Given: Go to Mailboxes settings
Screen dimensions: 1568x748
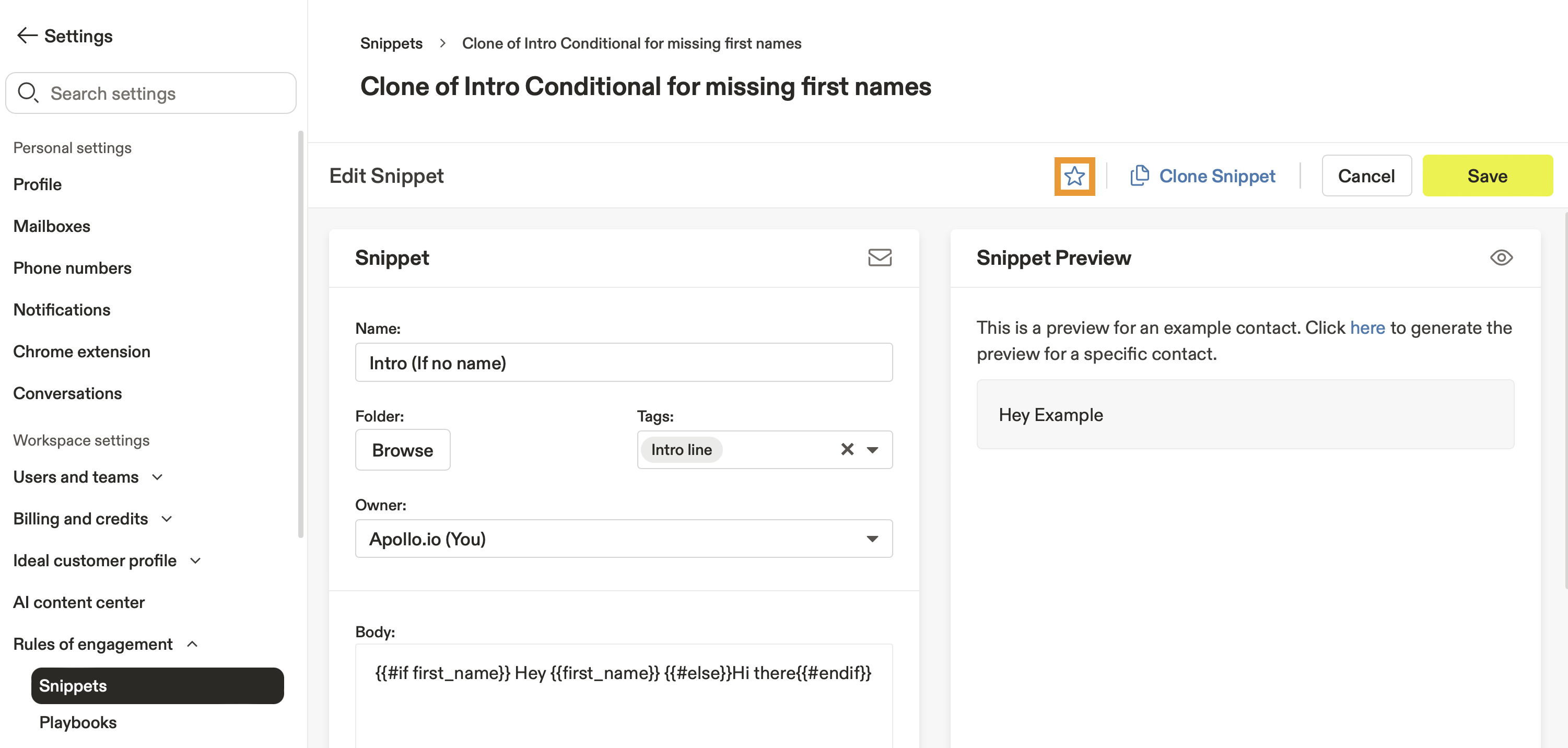Looking at the screenshot, I should (52, 226).
